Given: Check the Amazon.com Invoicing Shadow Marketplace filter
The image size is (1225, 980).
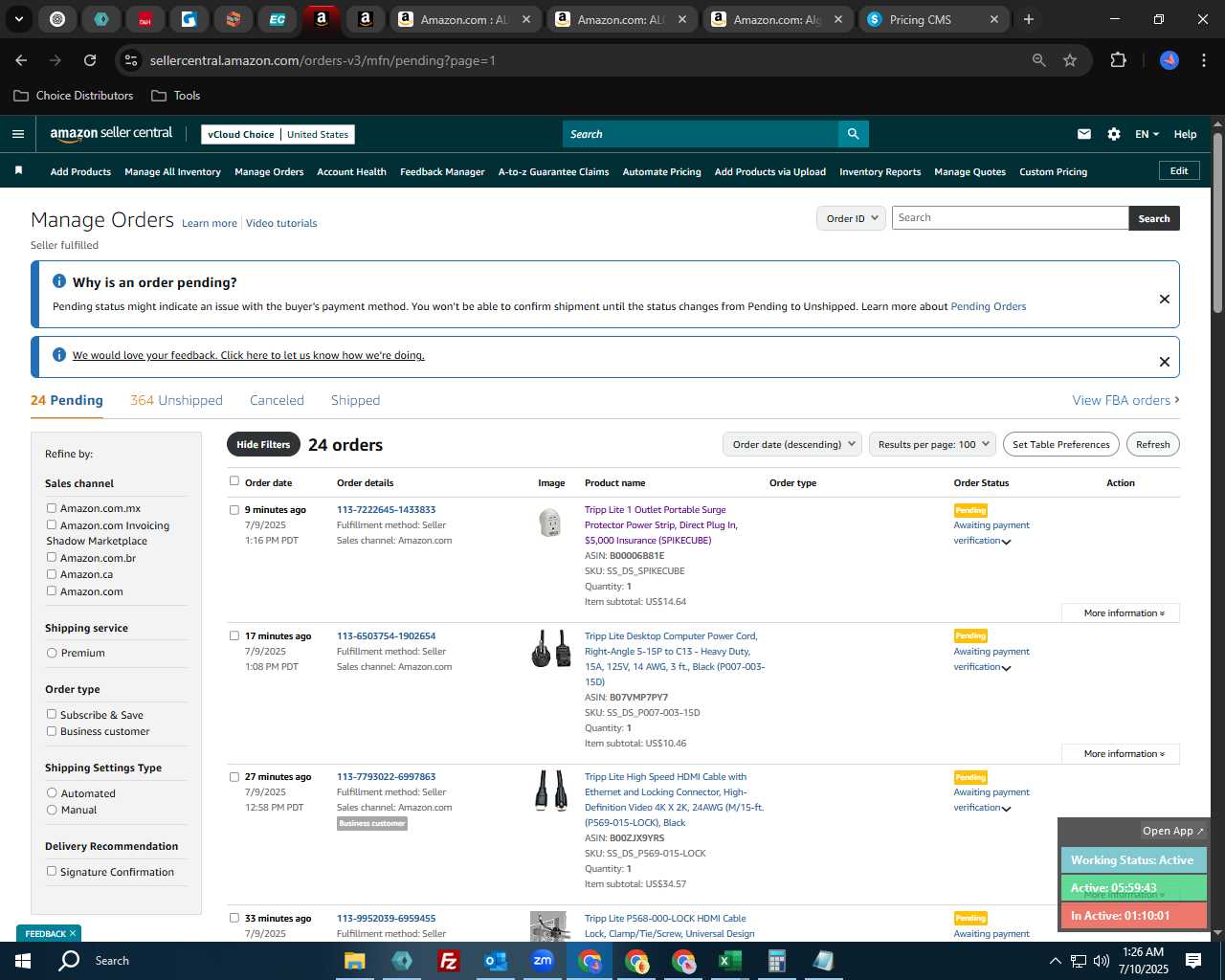Looking at the screenshot, I should coord(52,524).
